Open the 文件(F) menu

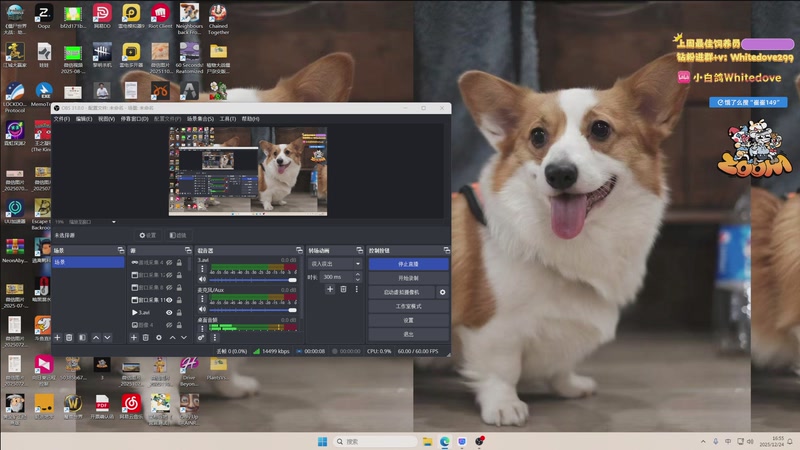[x=62, y=119]
